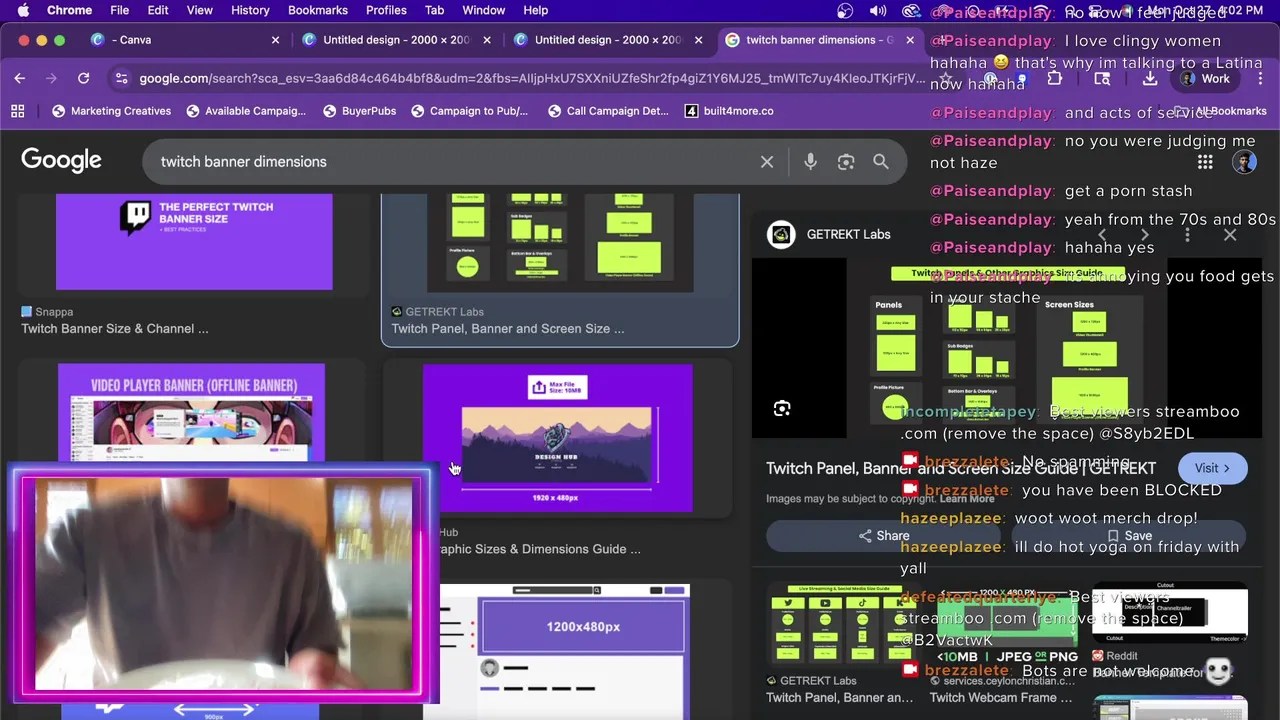Open the BuyerPubs bookmark
The height and width of the screenshot is (720, 1280).
coord(359,111)
